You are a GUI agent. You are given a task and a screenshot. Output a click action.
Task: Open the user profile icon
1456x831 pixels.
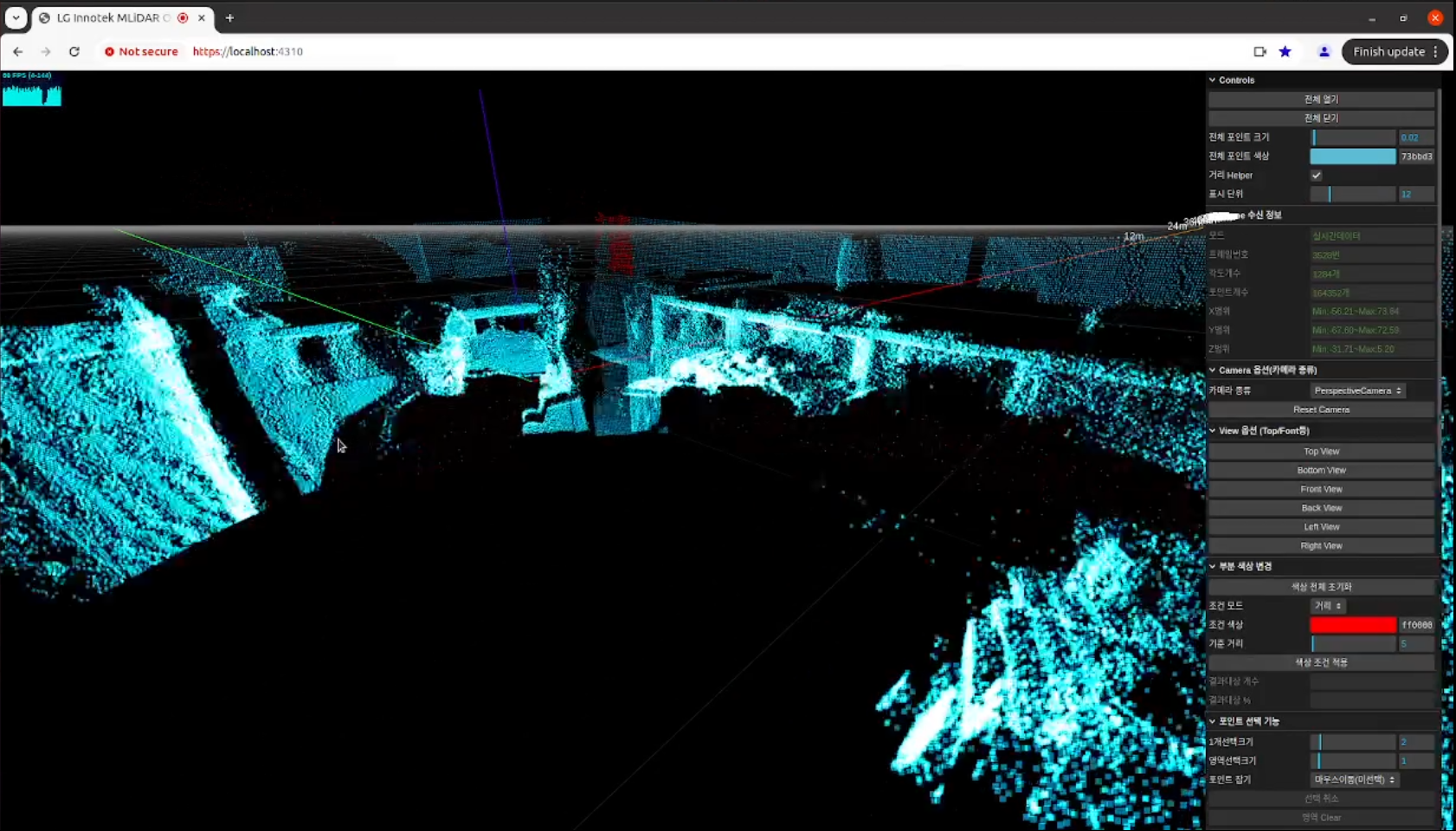click(1324, 52)
